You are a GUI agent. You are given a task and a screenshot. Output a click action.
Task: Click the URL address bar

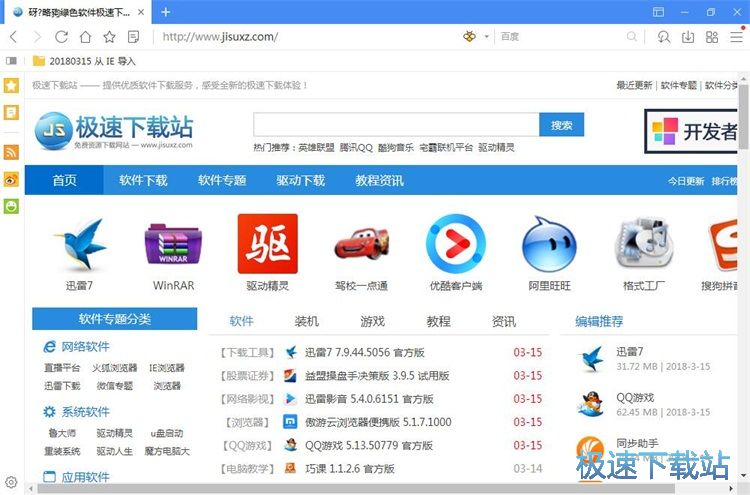point(306,37)
